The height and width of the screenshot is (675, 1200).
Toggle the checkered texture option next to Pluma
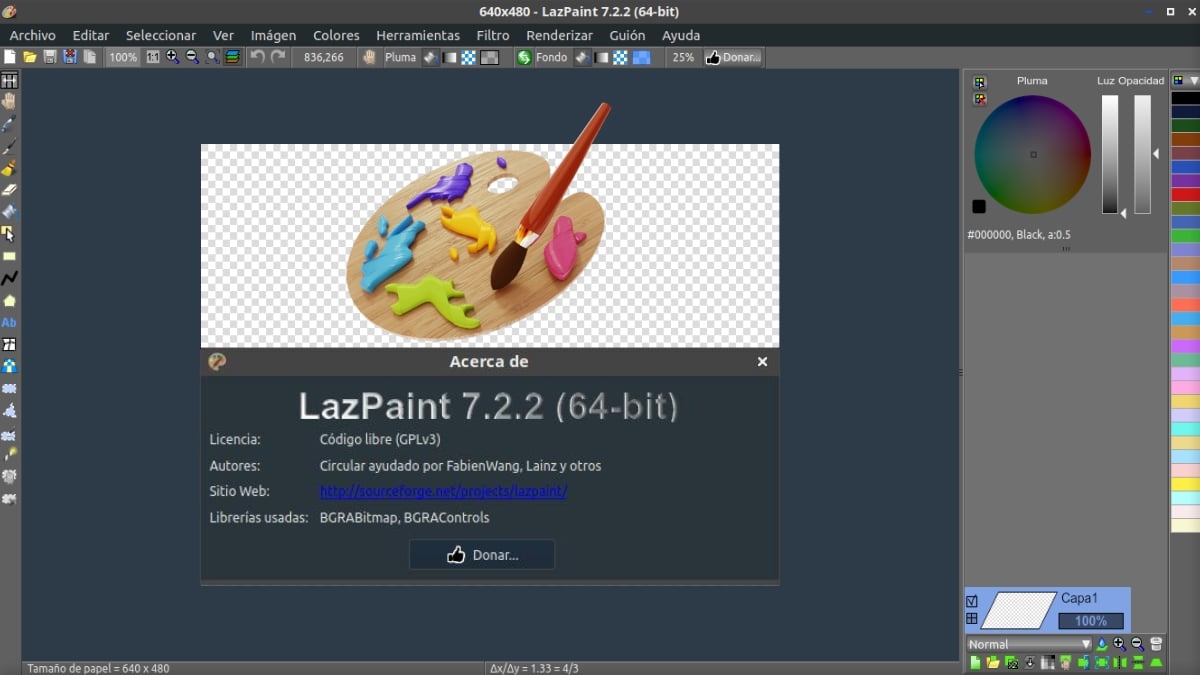point(469,57)
